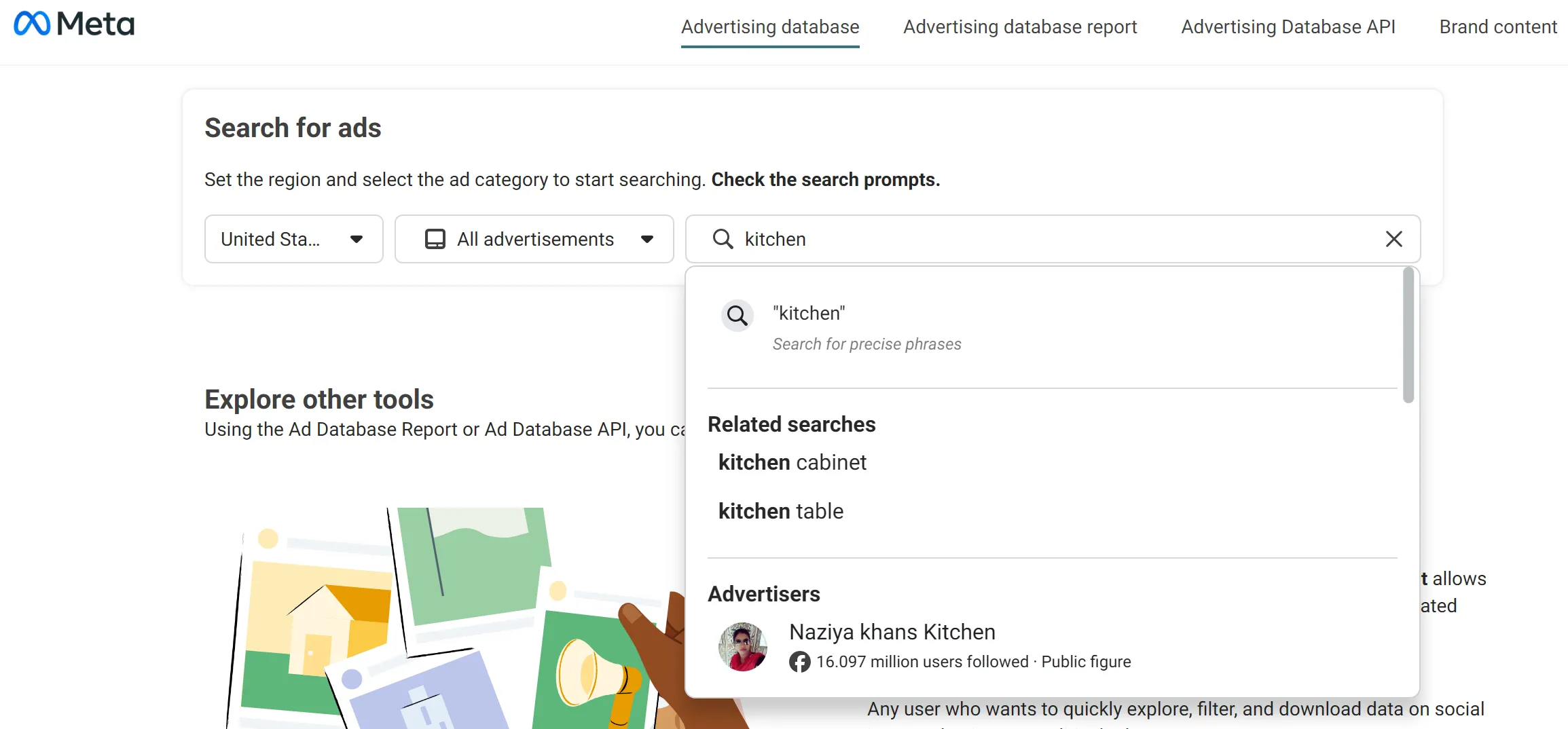Click the ad category icon beside All advertisements
1568x729 pixels.
(x=435, y=239)
